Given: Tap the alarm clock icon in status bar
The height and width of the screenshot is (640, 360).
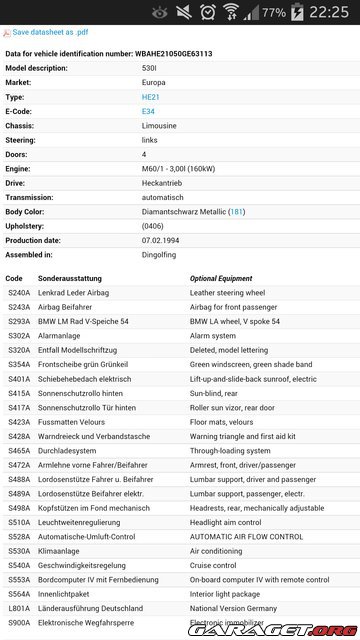Looking at the screenshot, I should click(208, 12).
